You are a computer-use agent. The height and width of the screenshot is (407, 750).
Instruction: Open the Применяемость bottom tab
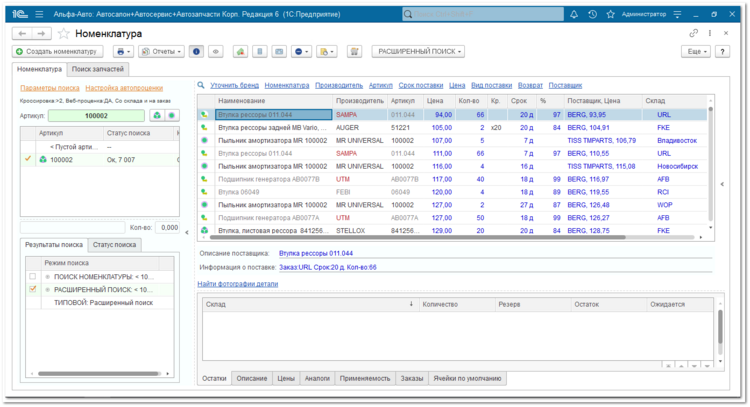(x=365, y=378)
